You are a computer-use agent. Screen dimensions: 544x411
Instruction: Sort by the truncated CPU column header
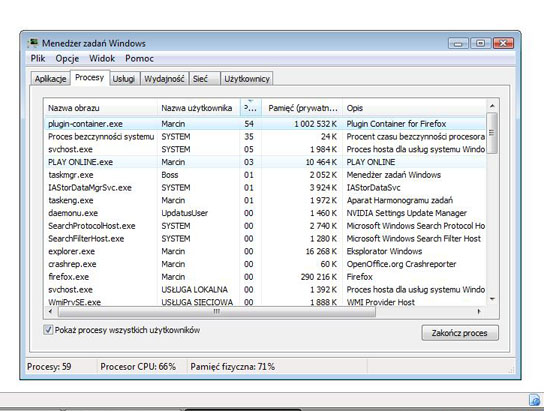coord(250,108)
